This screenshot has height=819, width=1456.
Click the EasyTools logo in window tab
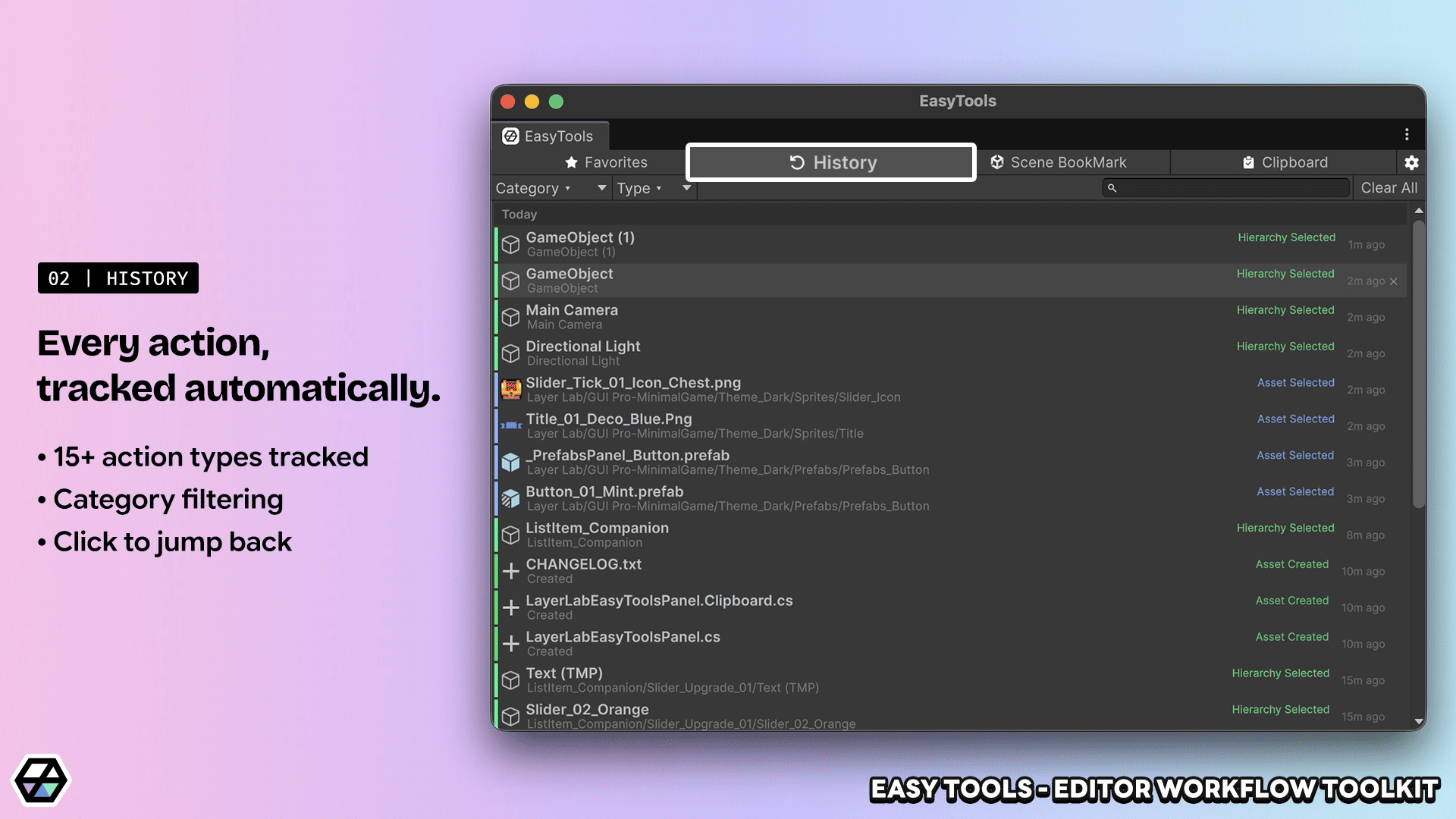coord(511,136)
